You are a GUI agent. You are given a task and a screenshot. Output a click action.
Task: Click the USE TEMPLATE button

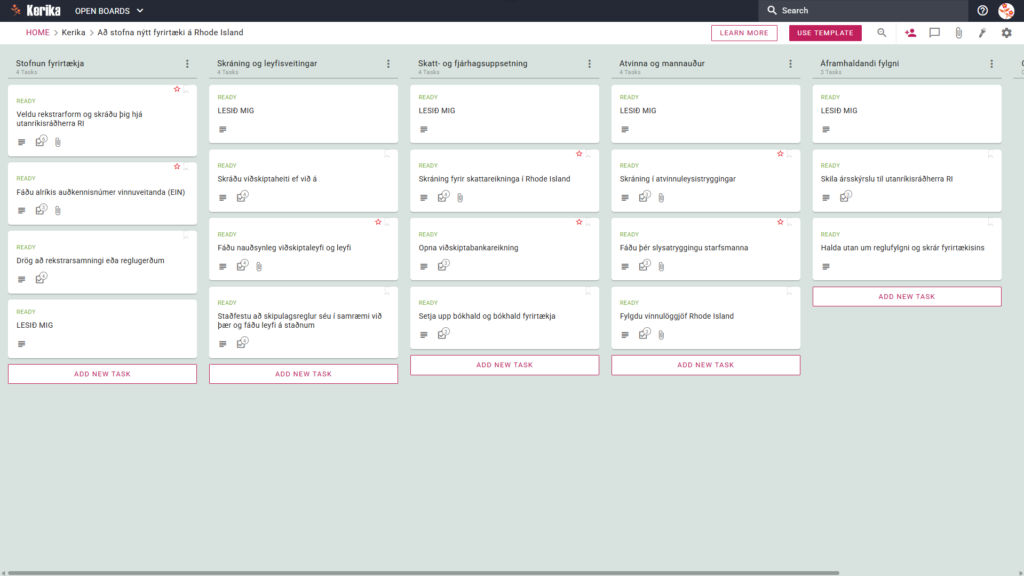(825, 33)
